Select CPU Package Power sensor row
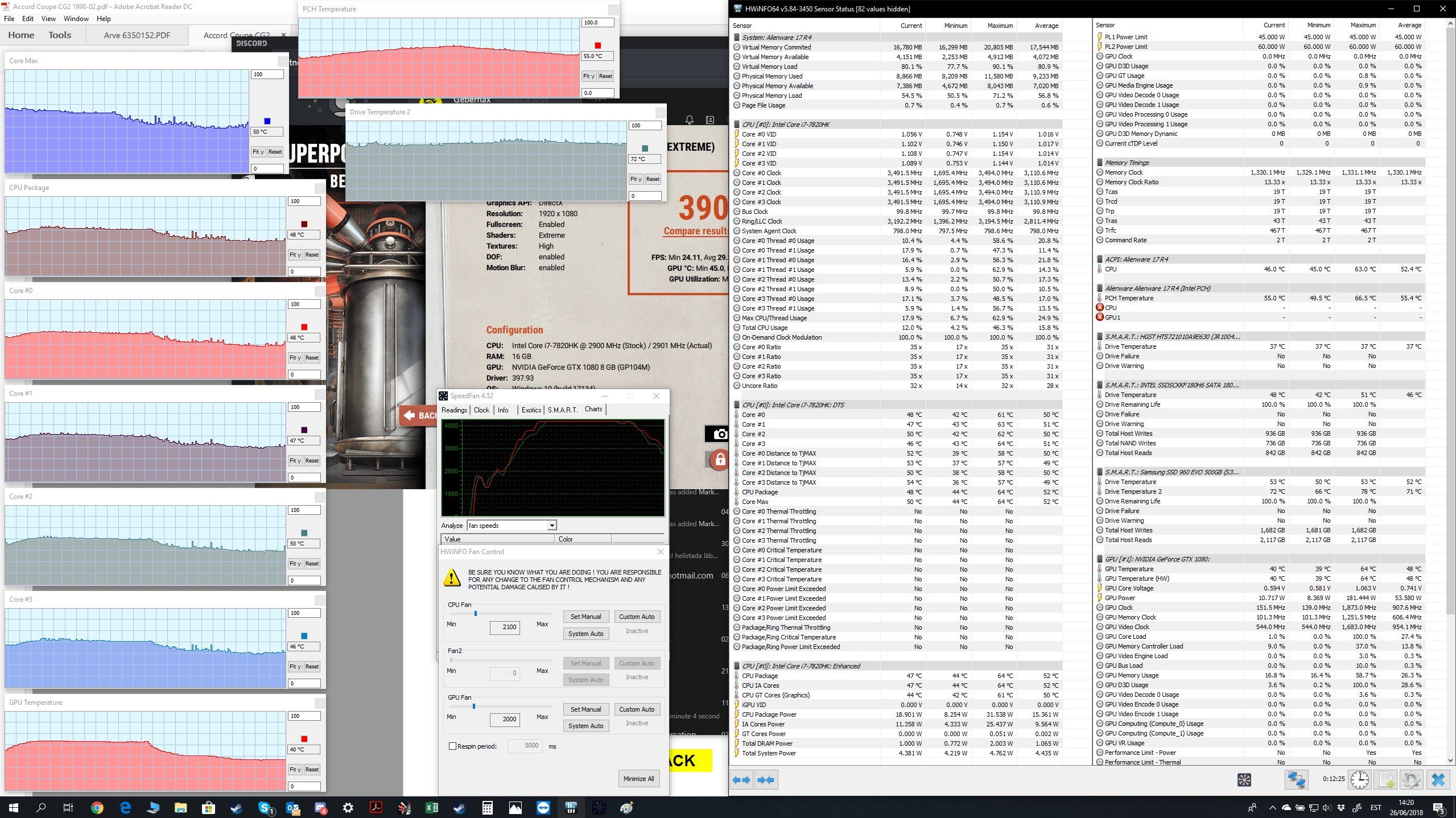This screenshot has width=1456, height=818. coord(897,714)
